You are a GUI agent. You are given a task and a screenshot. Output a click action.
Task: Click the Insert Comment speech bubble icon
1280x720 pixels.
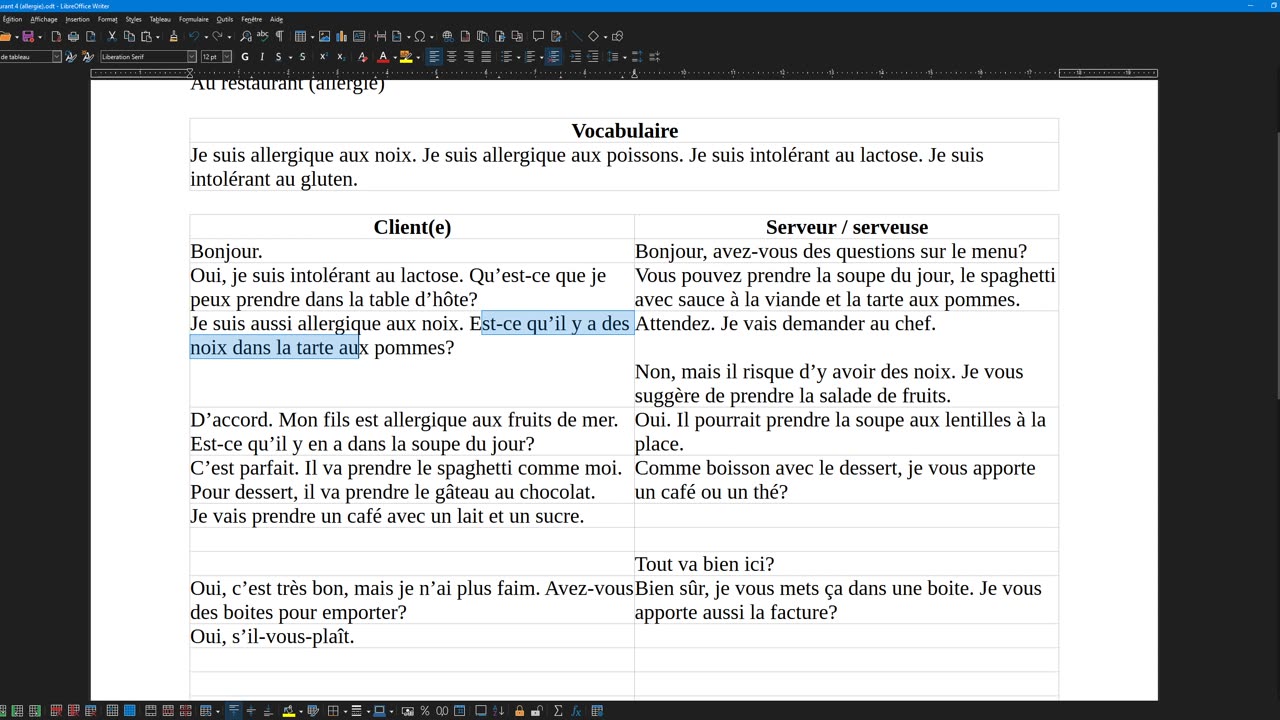tap(538, 37)
